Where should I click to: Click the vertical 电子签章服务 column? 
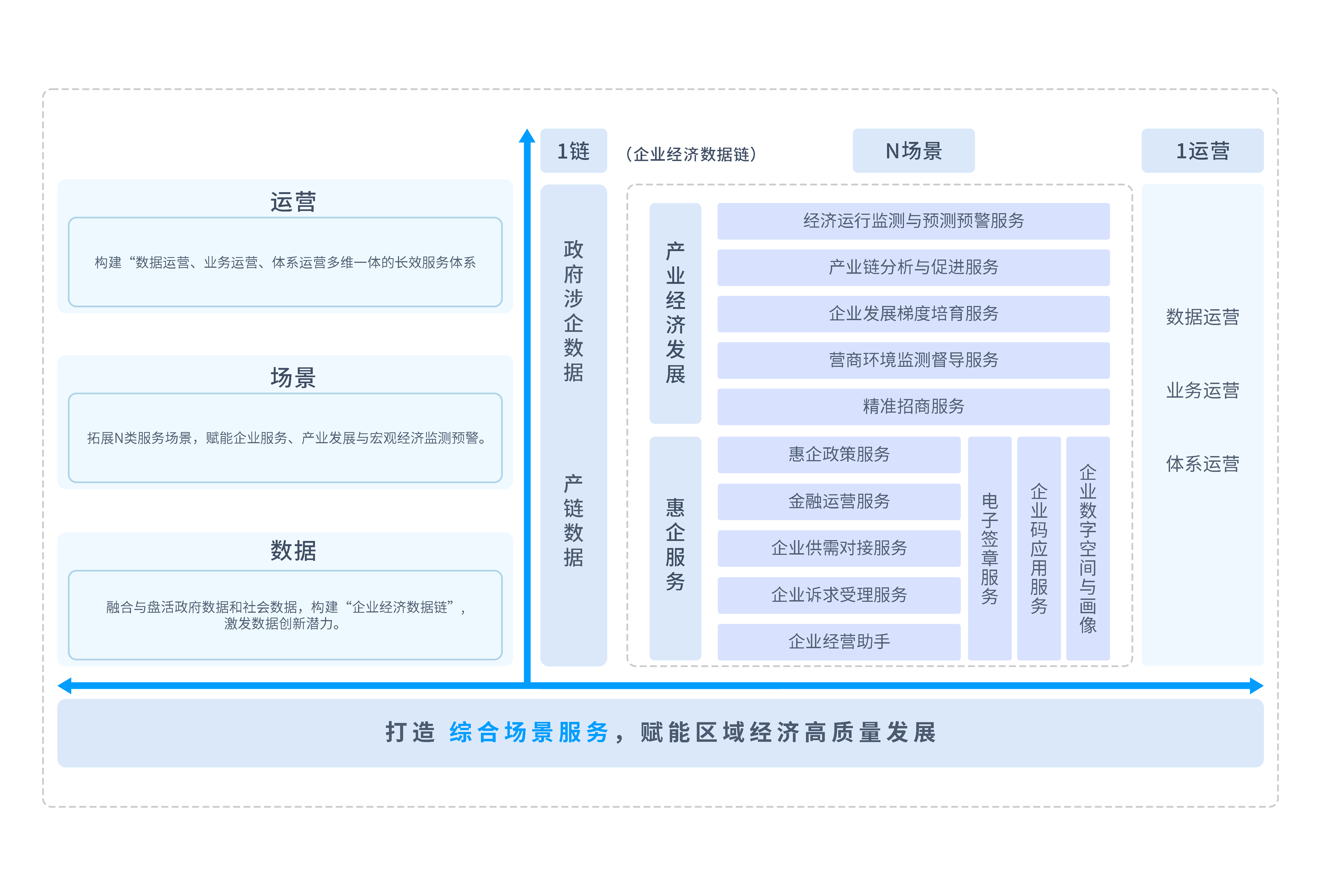[x=990, y=549]
